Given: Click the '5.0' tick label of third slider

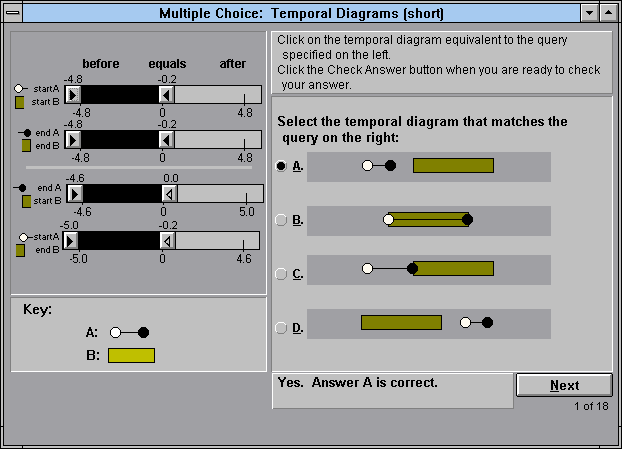Looking at the screenshot, I should pos(246,212).
